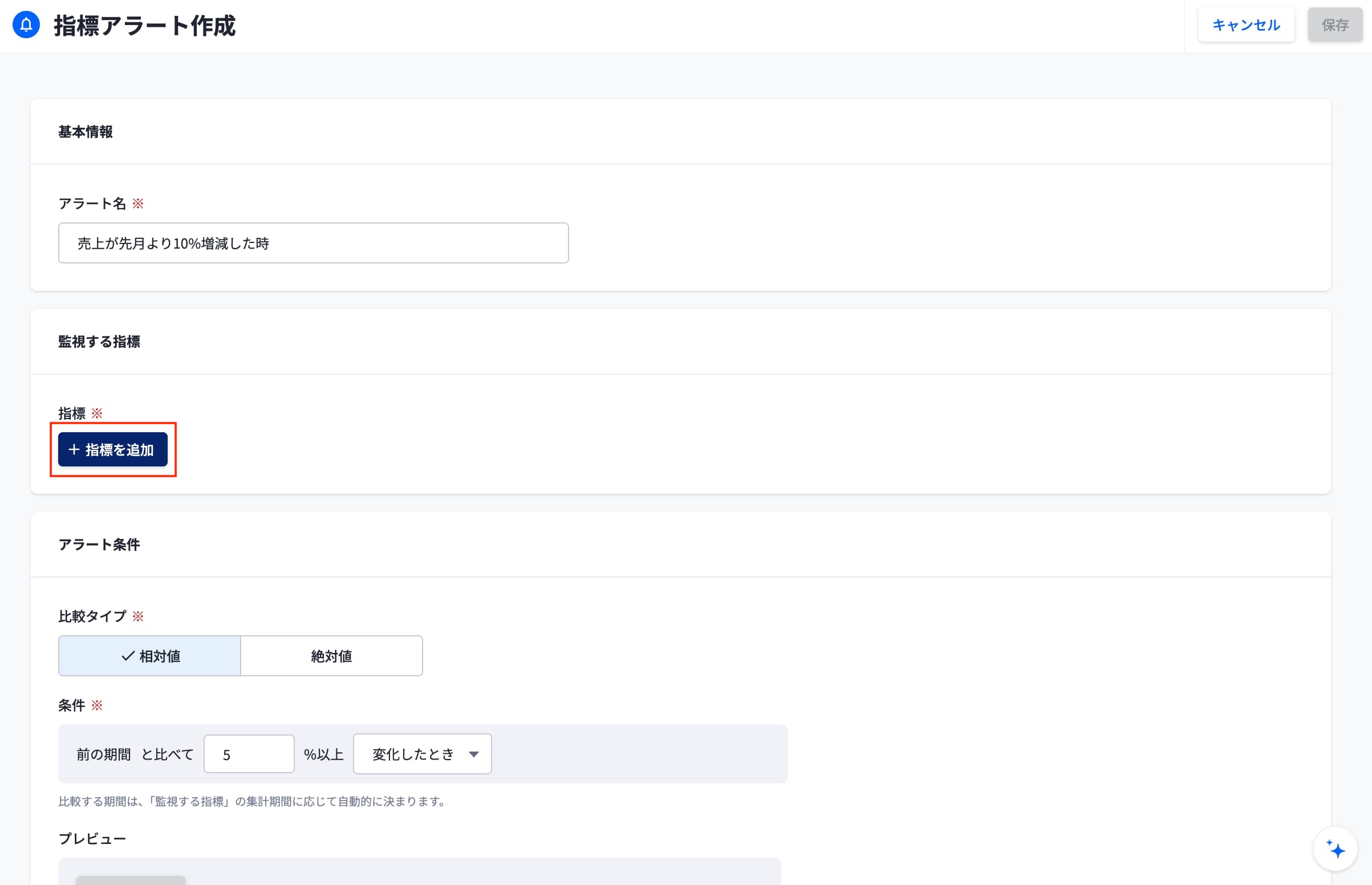Open the 変化したとき dropdown
Image resolution: width=1372 pixels, height=885 pixels.
[423, 754]
